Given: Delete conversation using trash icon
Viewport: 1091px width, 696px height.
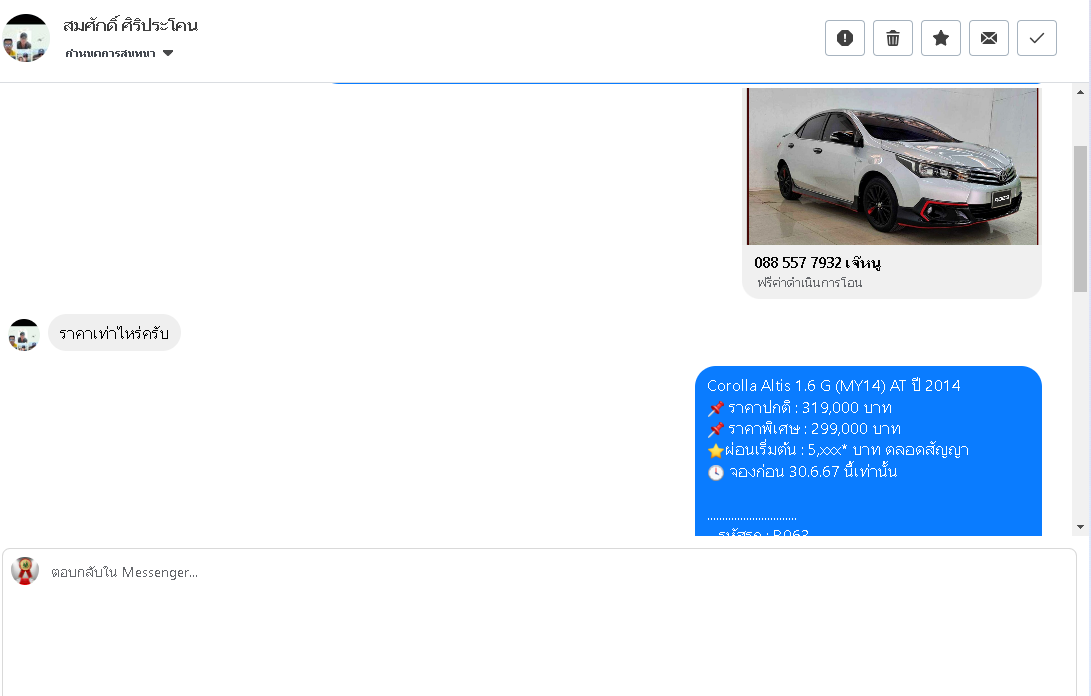Looking at the screenshot, I should click(x=893, y=38).
